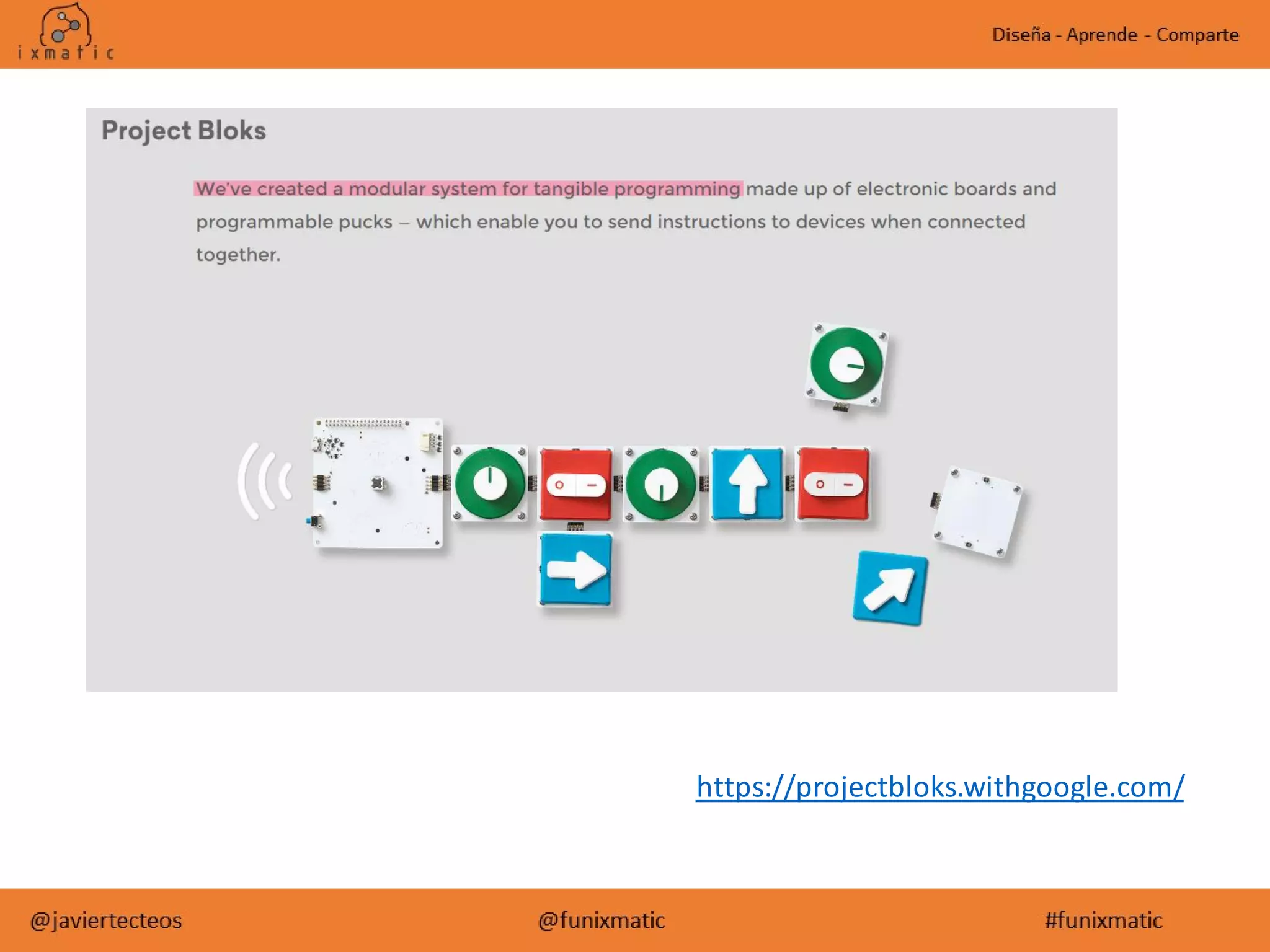Click the detached green dial puck
Image resolution: width=1270 pixels, height=952 pixels.
[x=847, y=365]
